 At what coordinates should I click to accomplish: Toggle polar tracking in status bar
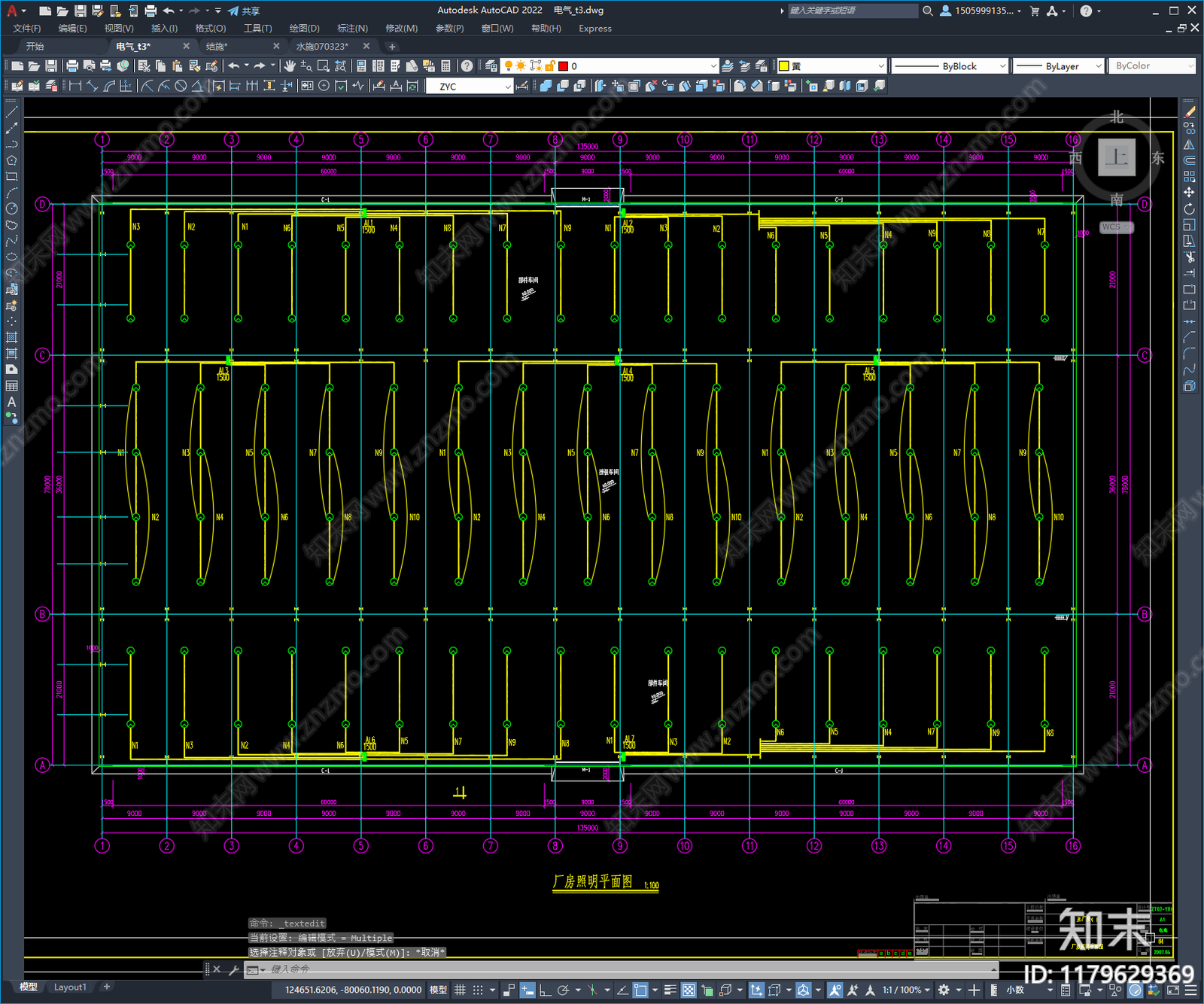pos(563,990)
